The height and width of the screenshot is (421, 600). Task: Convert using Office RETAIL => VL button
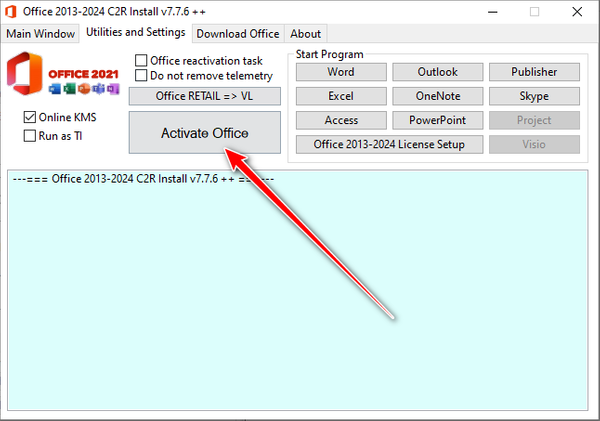[205, 96]
